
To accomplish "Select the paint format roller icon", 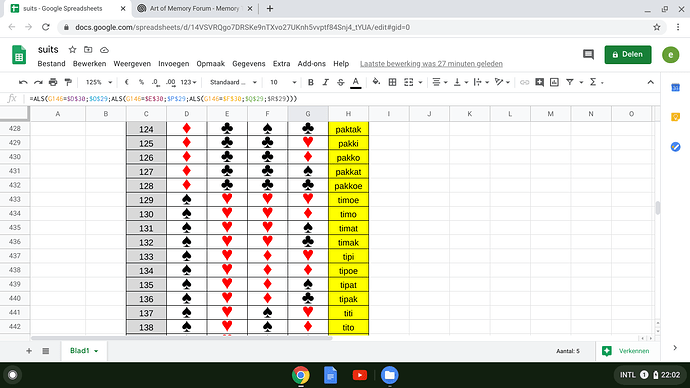I will click(x=68, y=82).
